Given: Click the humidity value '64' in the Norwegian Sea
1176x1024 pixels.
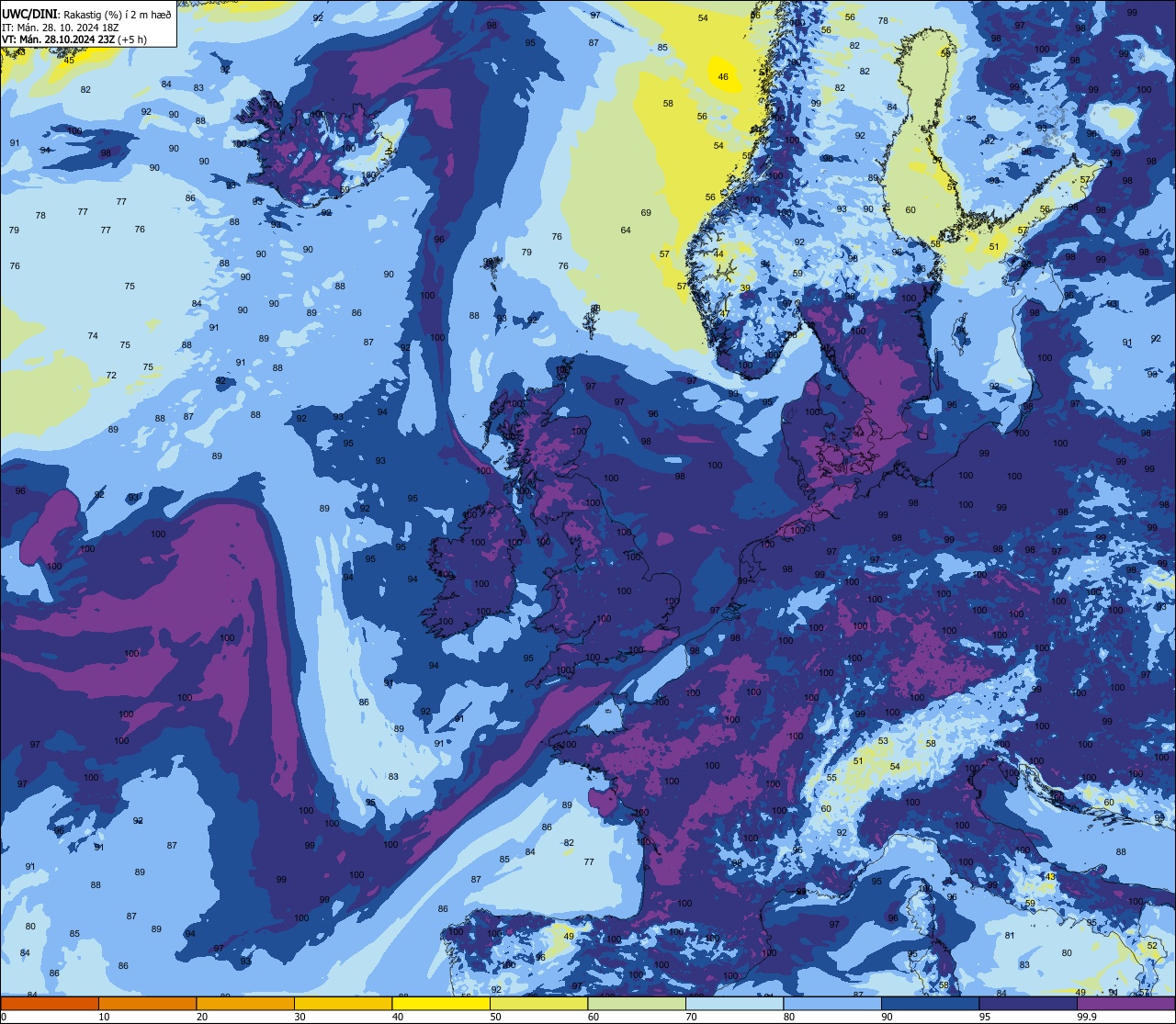Looking at the screenshot, I should [626, 231].
